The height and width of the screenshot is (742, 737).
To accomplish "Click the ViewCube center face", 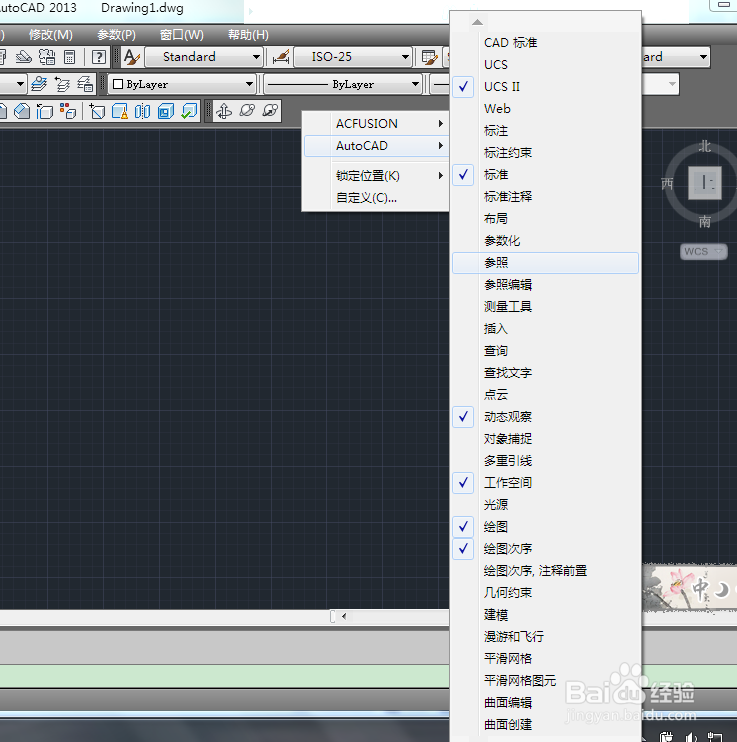I will pyautogui.click(x=705, y=183).
